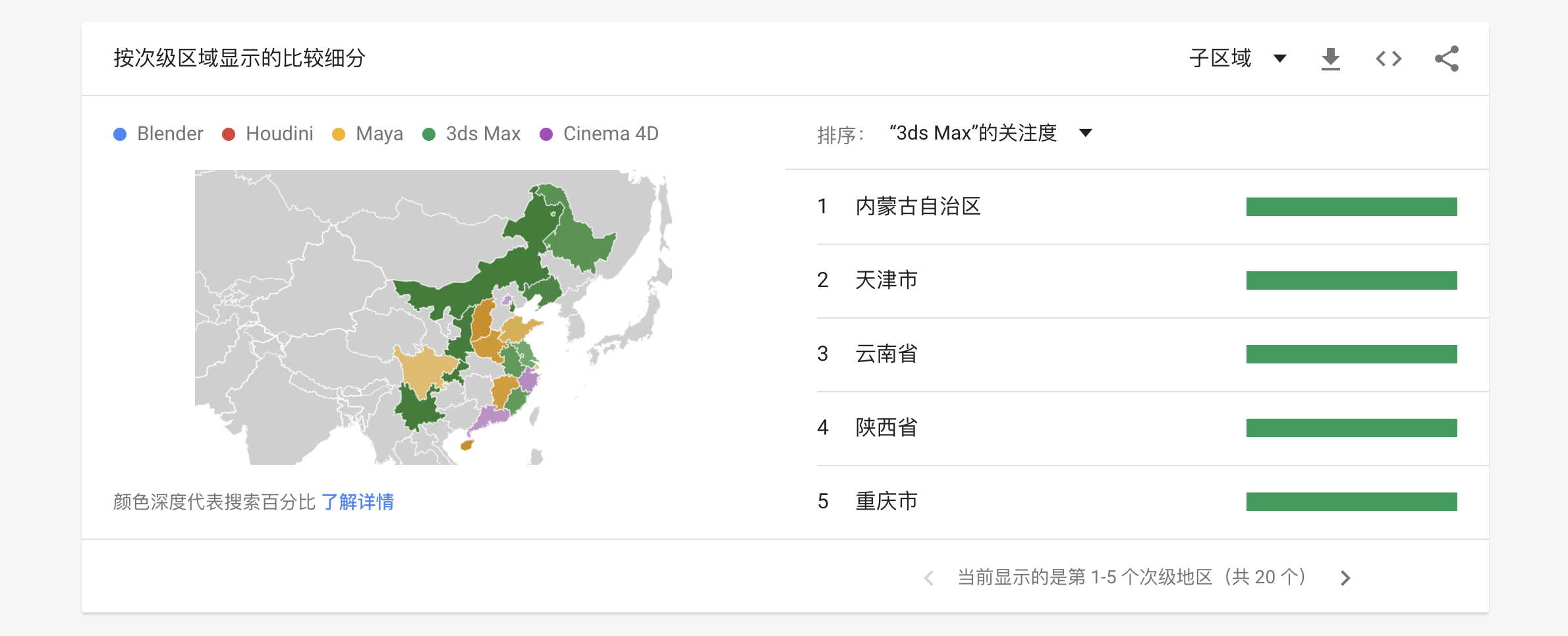
Task: Click the Blender legend label
Action: [x=170, y=134]
